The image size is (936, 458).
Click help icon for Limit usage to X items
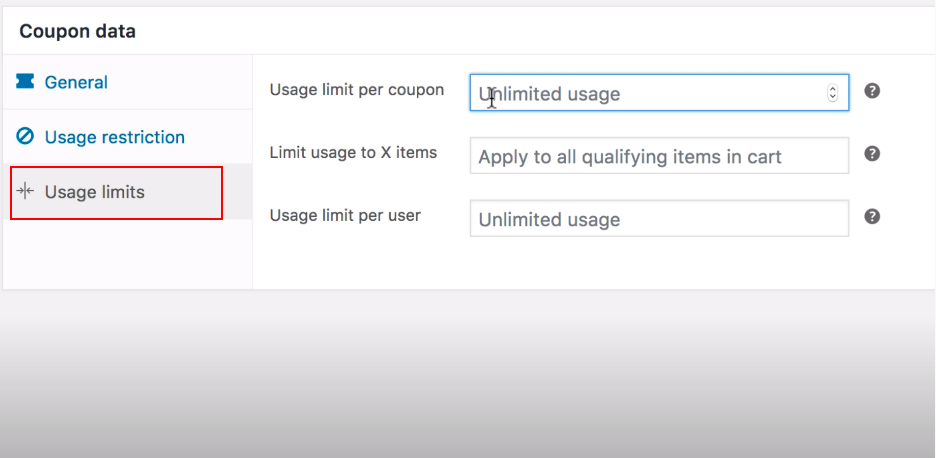[x=872, y=154]
